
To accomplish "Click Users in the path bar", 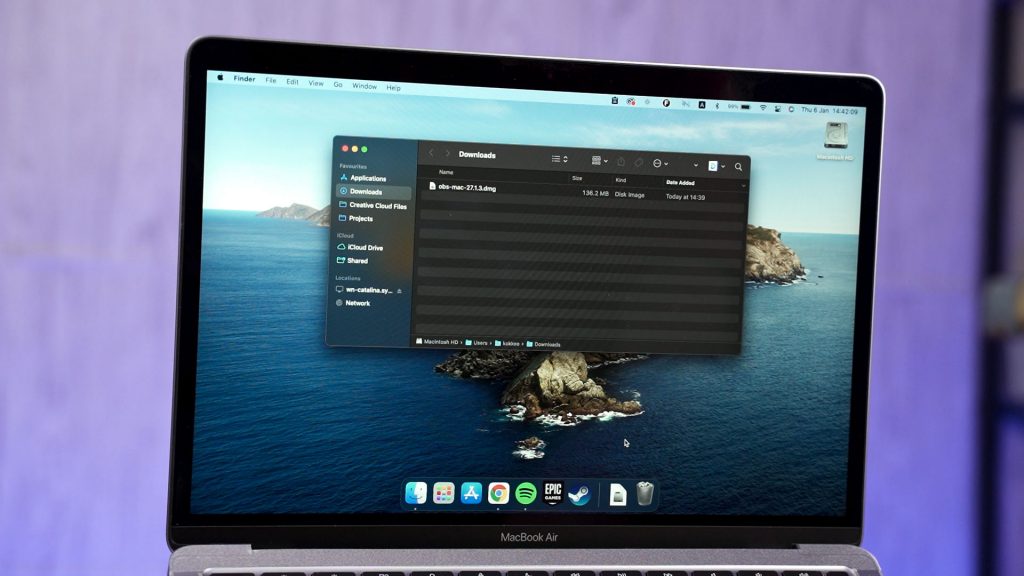I will point(476,343).
